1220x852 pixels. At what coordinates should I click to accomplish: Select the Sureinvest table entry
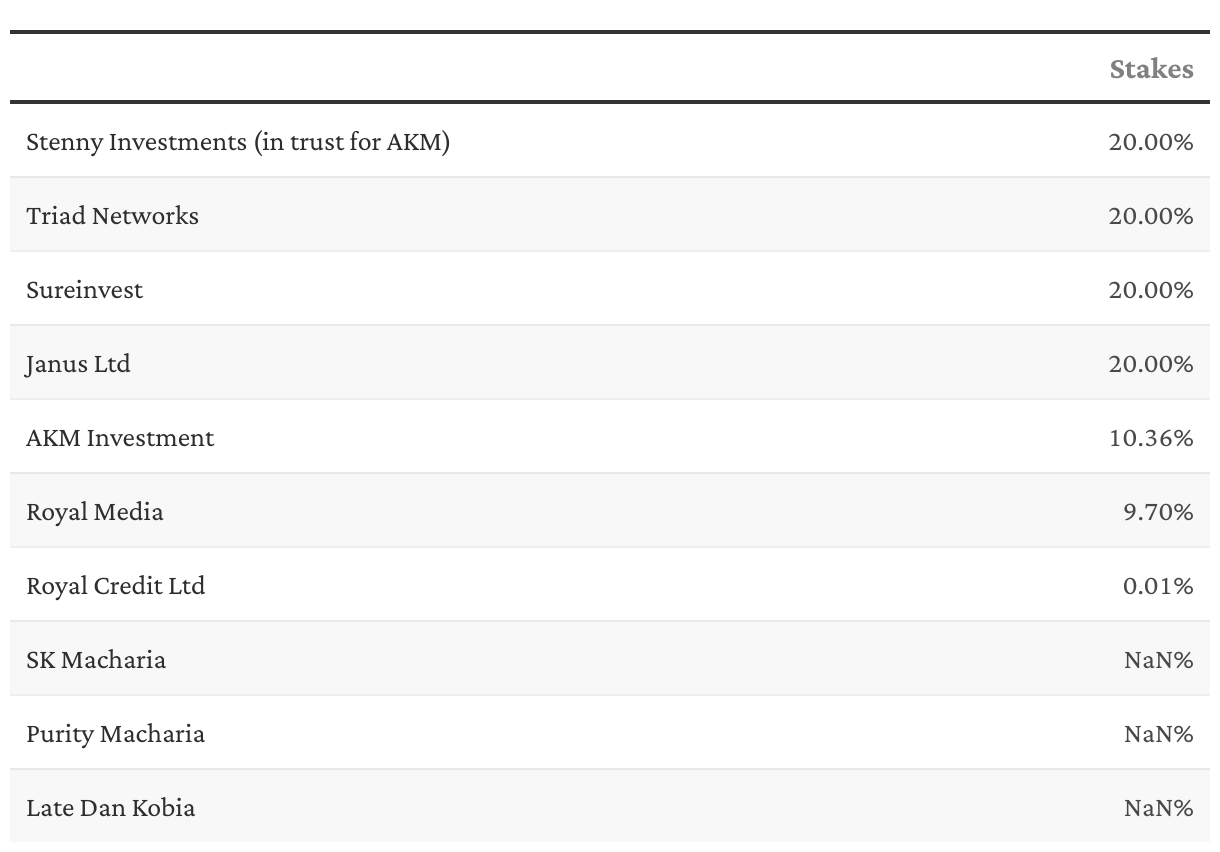click(85, 290)
